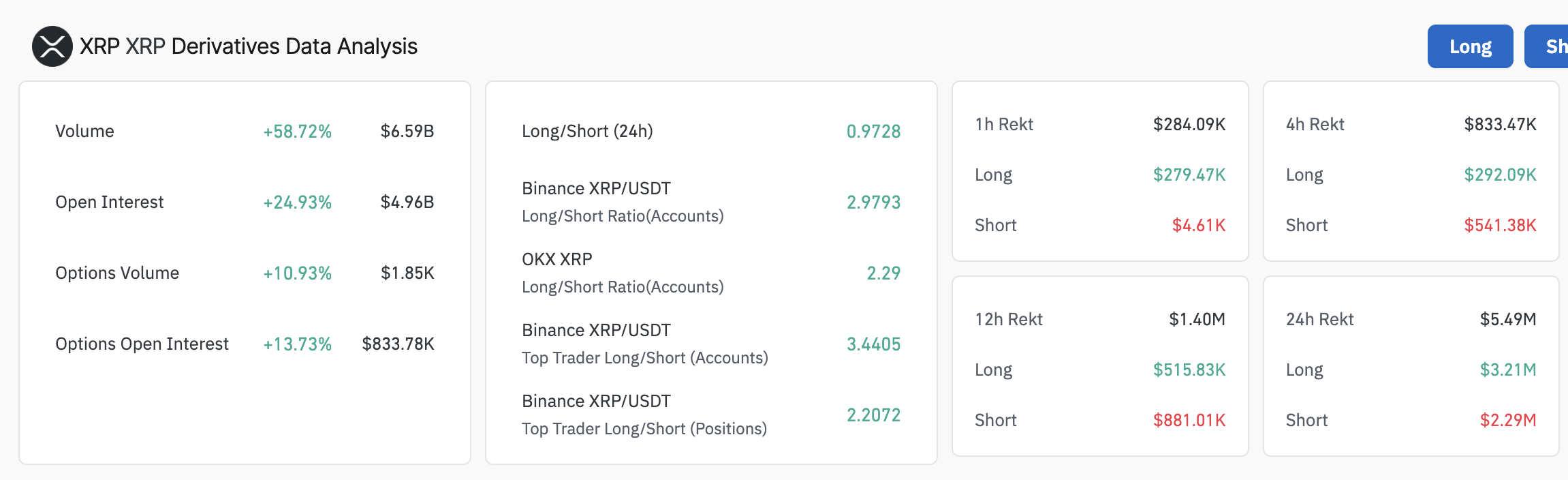
Task: Click the XRP logo icon
Action: [x=52, y=46]
